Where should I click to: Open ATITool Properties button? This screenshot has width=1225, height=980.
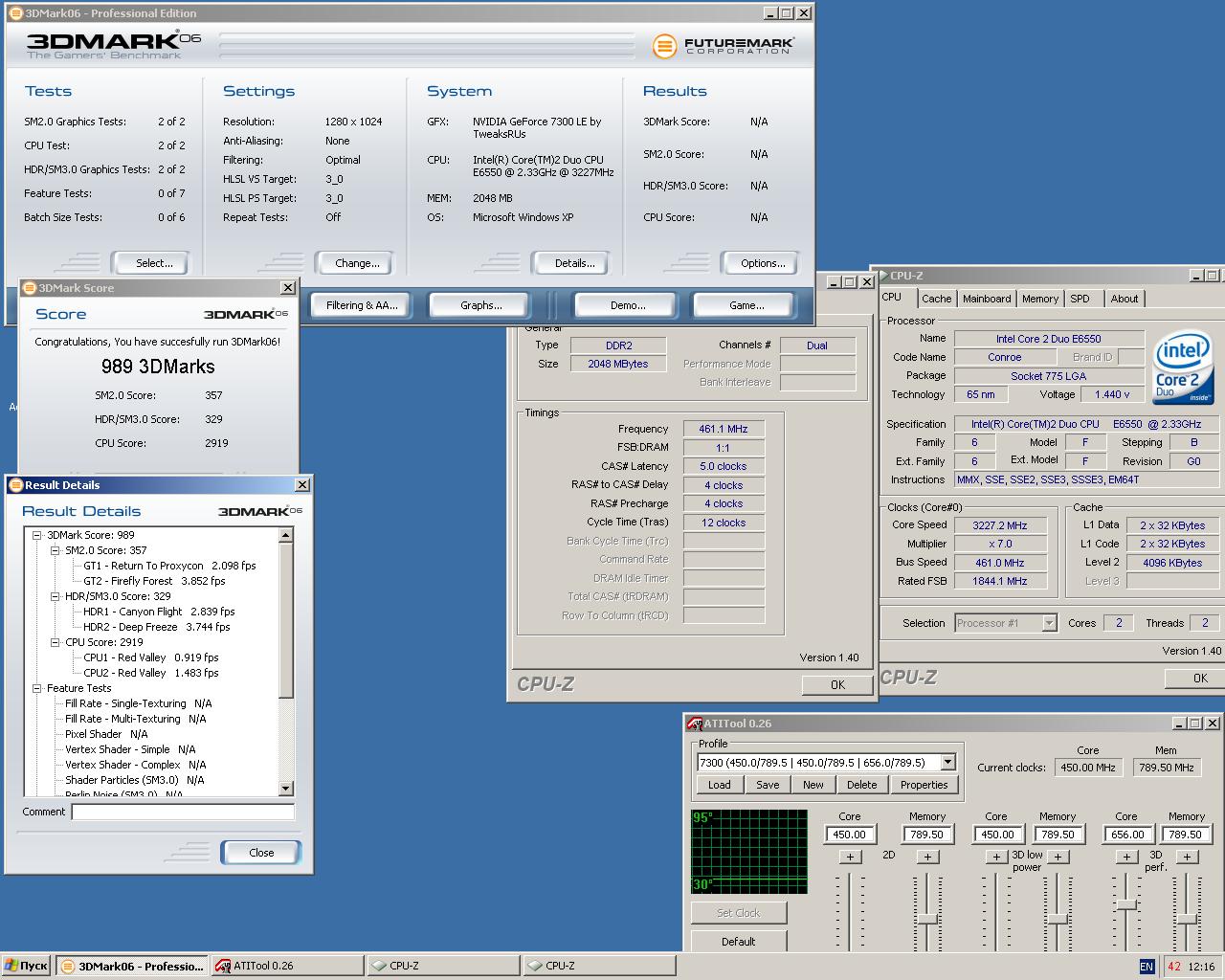pyautogui.click(x=924, y=785)
